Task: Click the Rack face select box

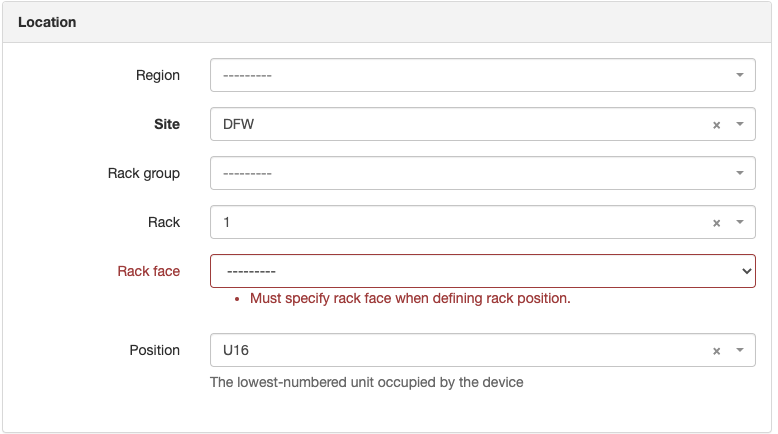Action: click(x=482, y=271)
